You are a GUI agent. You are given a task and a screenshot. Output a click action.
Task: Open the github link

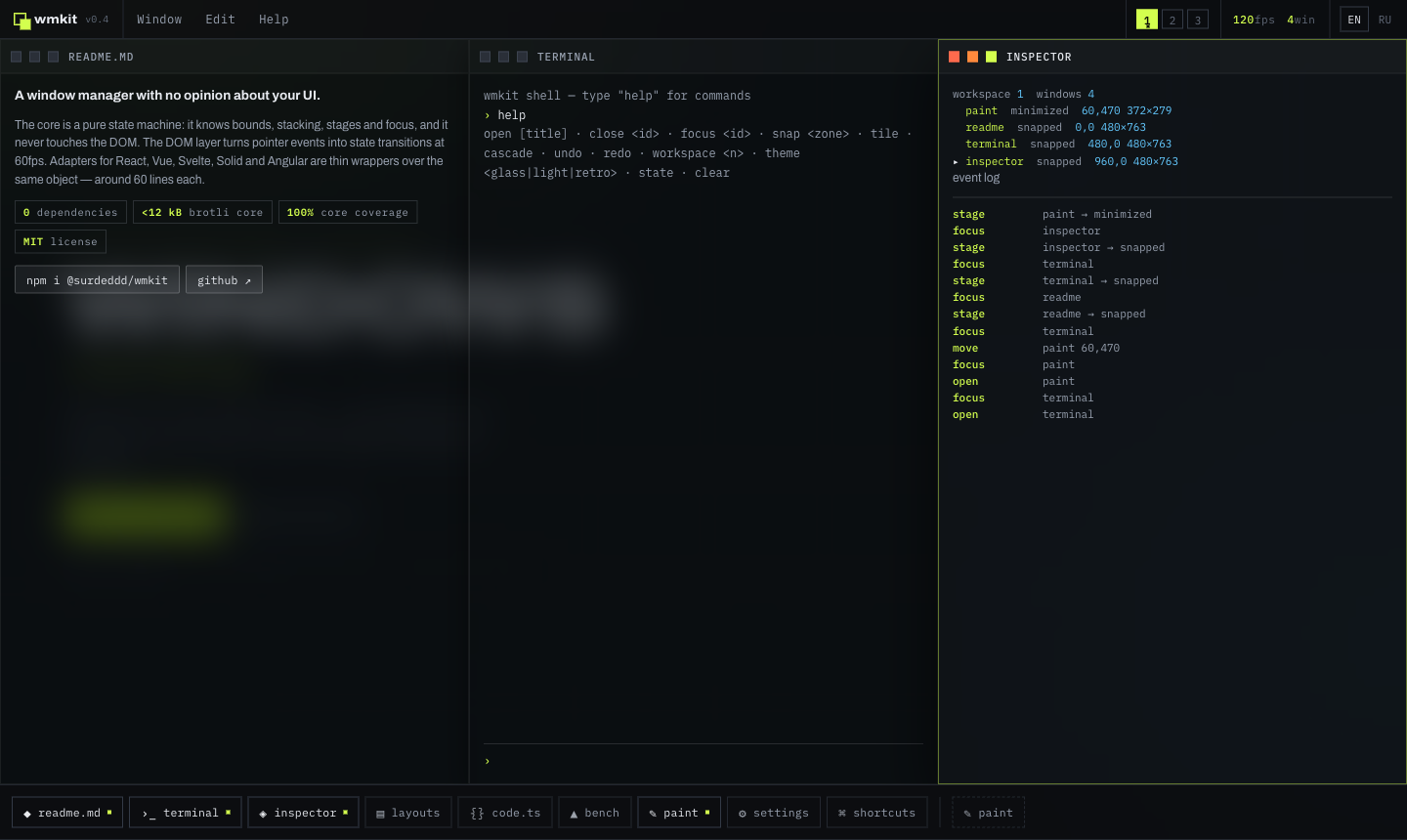(224, 280)
